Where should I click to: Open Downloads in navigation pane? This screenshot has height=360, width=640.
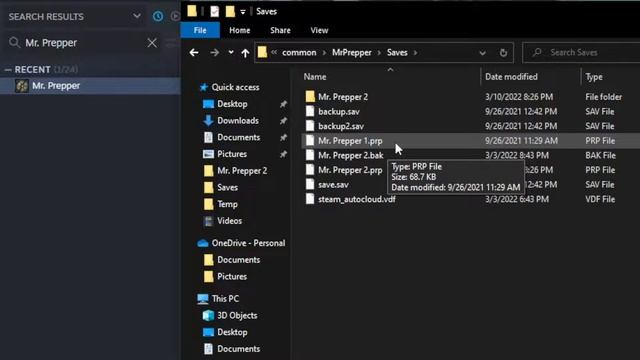click(238, 120)
